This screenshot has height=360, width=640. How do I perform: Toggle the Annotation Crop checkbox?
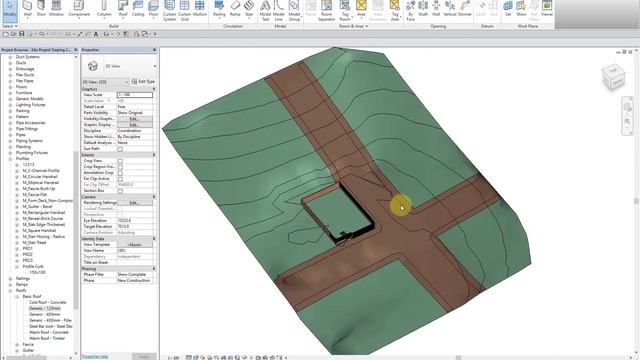pyautogui.click(x=120, y=173)
